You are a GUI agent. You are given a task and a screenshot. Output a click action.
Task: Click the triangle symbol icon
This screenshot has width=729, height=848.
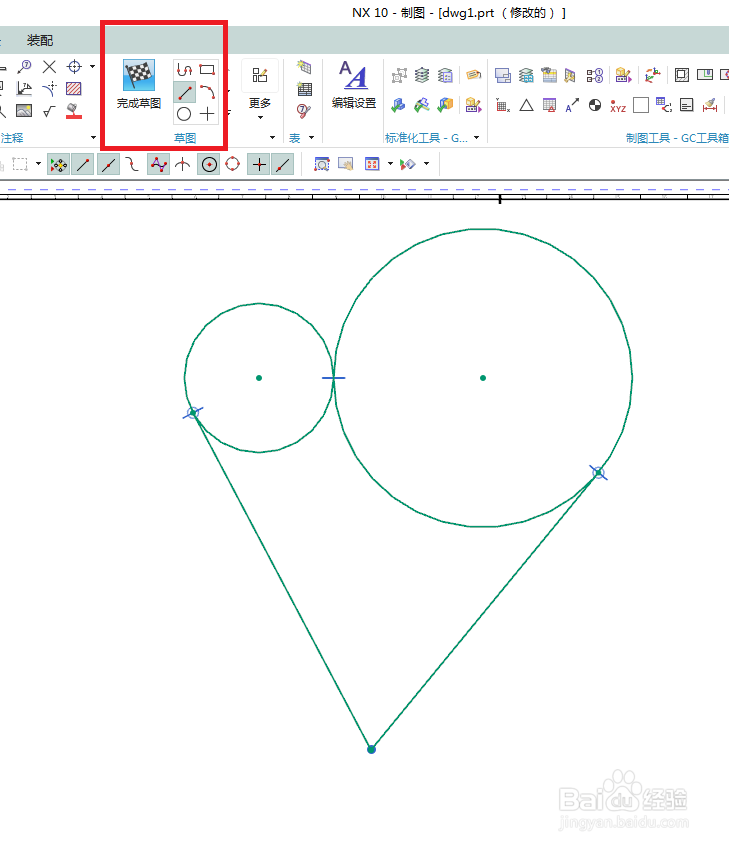pyautogui.click(x=526, y=105)
